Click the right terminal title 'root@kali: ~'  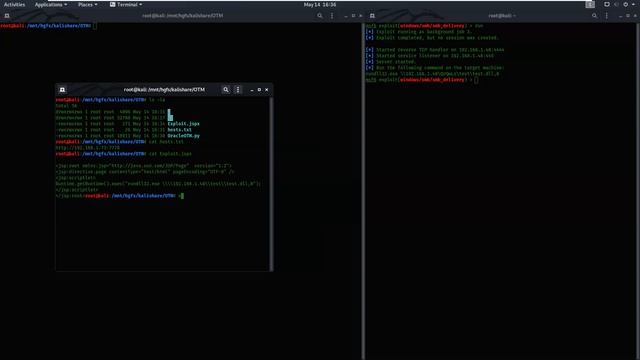[502, 16]
